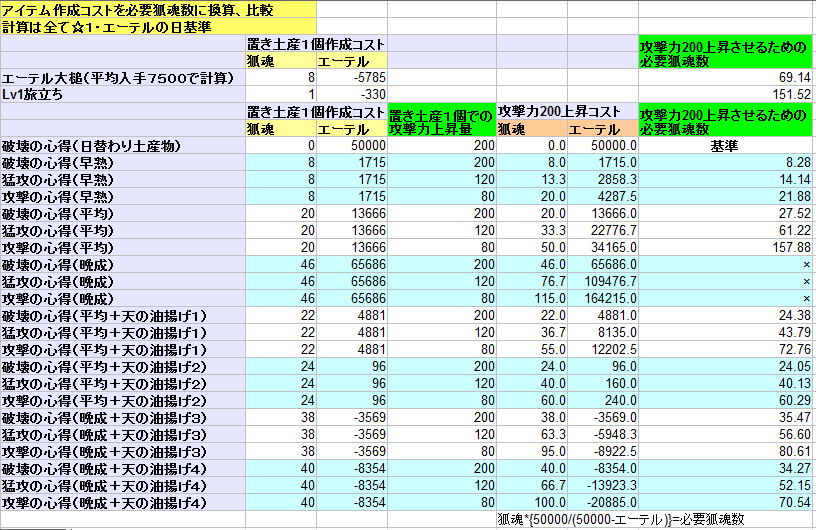Select the cell containing -5785
The image size is (816, 530).
(x=352, y=78)
